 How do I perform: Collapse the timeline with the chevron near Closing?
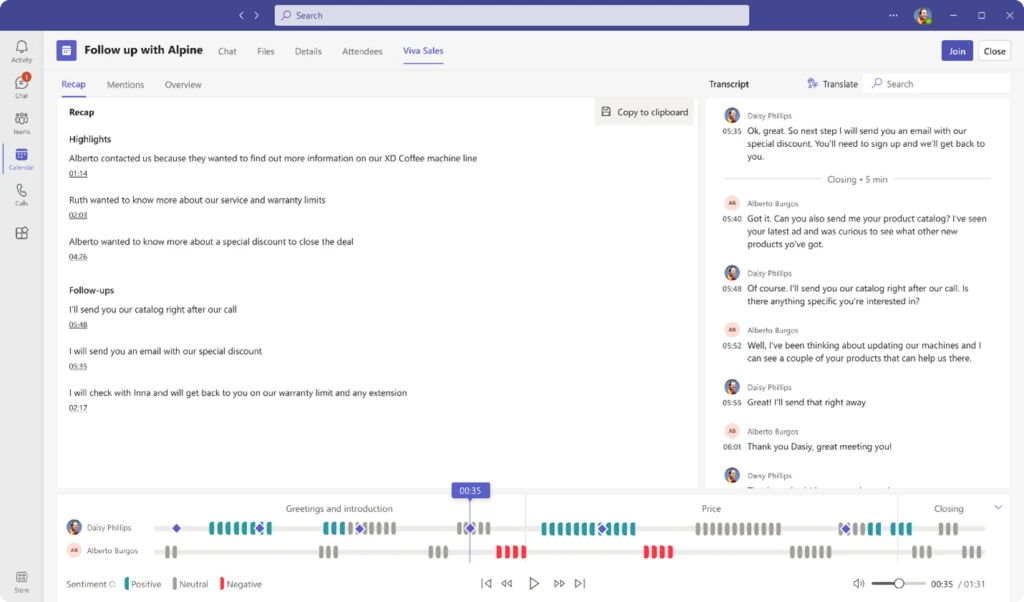point(997,507)
